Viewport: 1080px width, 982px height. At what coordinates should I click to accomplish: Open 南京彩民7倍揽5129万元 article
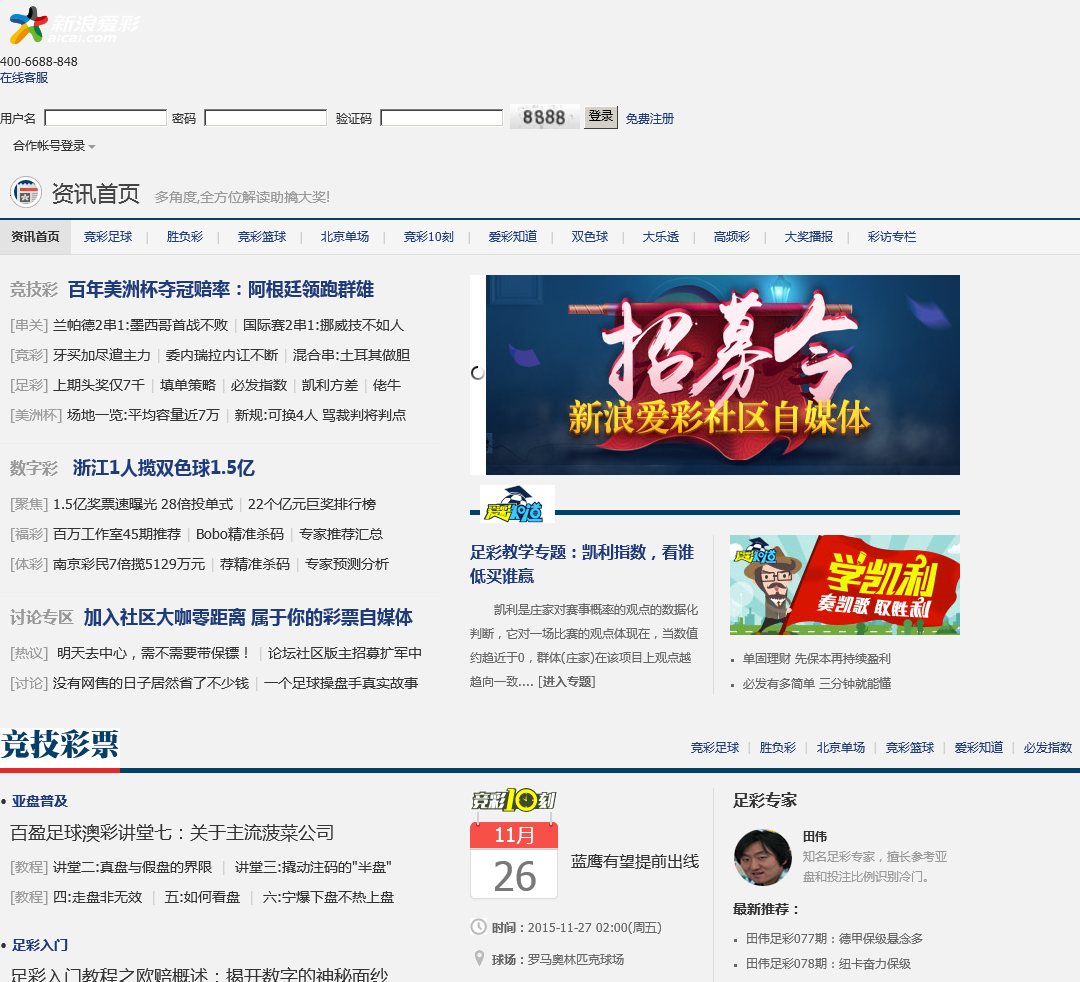(129, 564)
